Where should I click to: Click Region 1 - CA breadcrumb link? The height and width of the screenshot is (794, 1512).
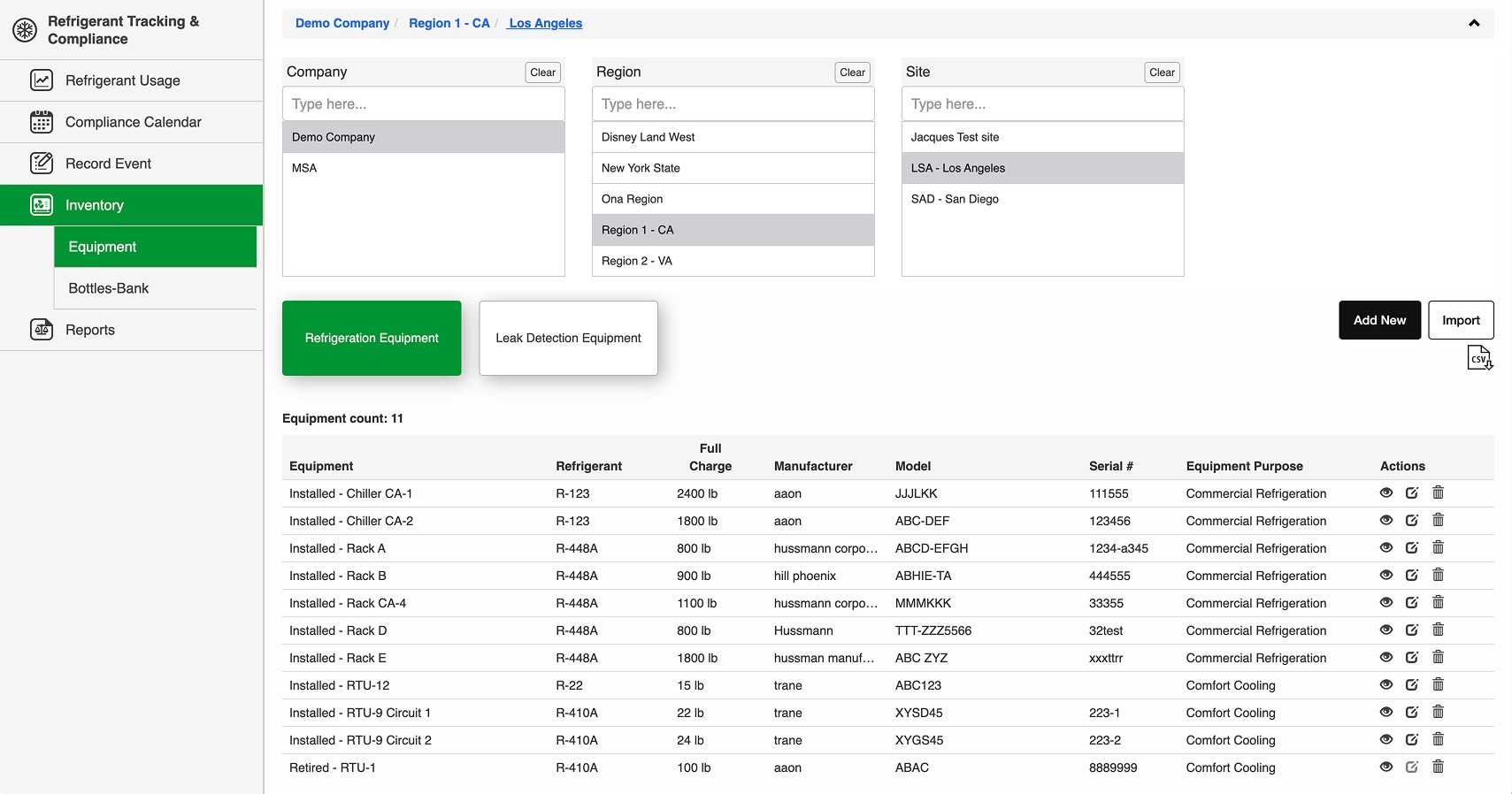(449, 23)
